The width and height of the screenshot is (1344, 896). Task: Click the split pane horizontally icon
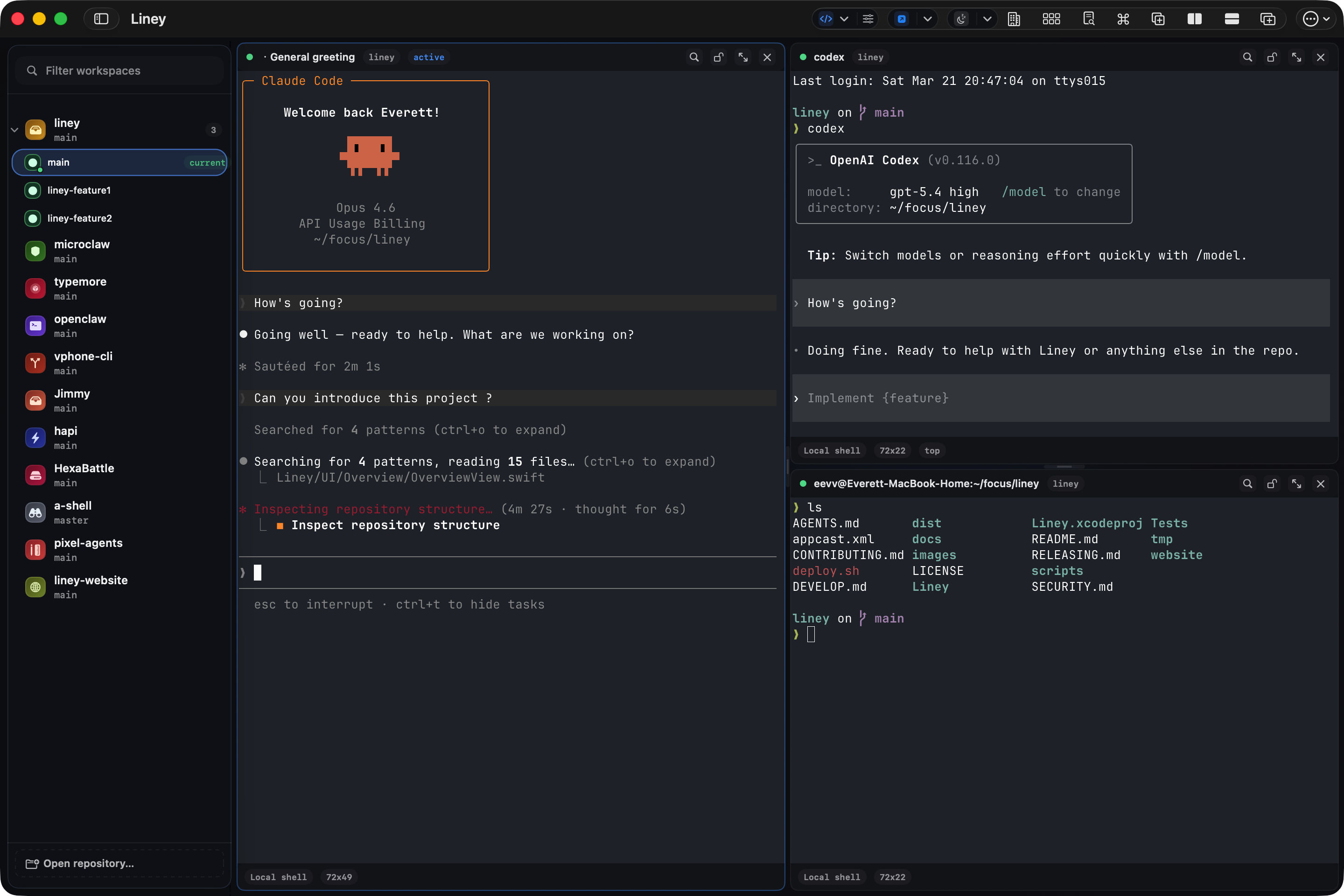tap(1232, 19)
